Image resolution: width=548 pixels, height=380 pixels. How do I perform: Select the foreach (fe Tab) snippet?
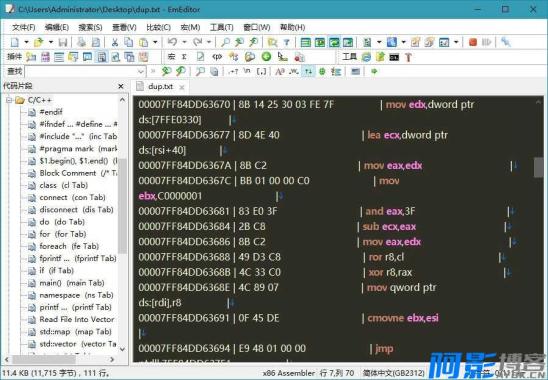[x=69, y=246]
